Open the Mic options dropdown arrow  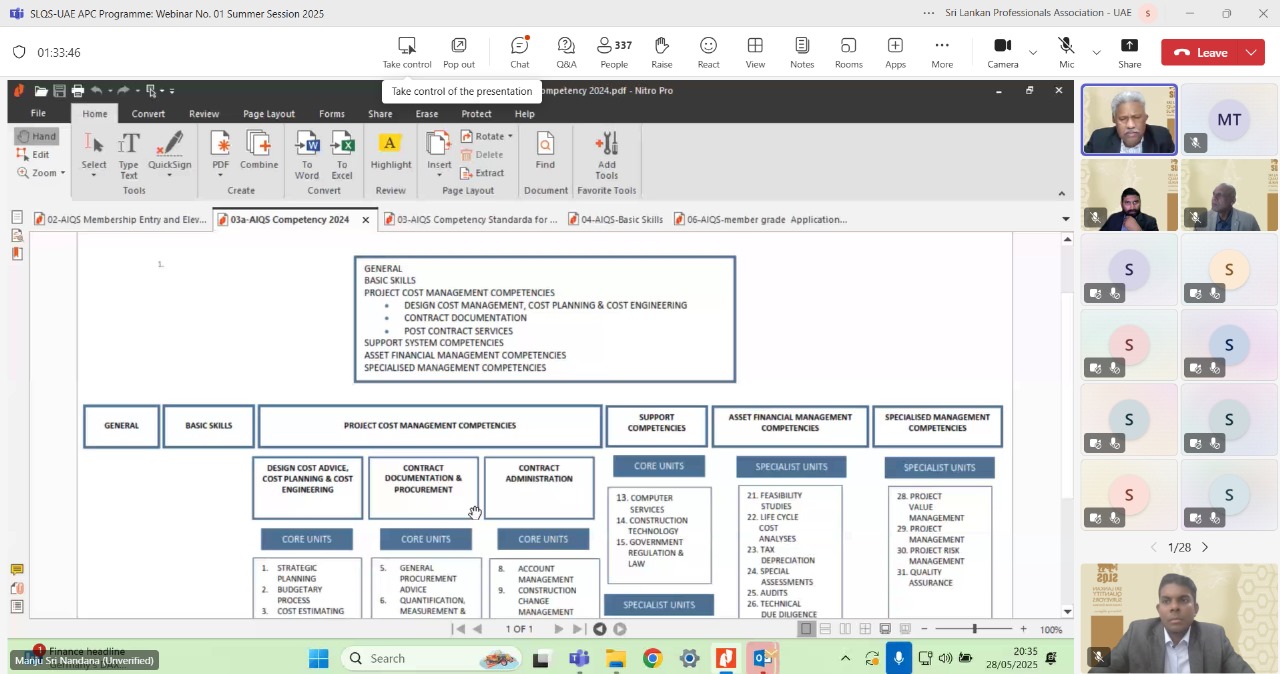1096,53
